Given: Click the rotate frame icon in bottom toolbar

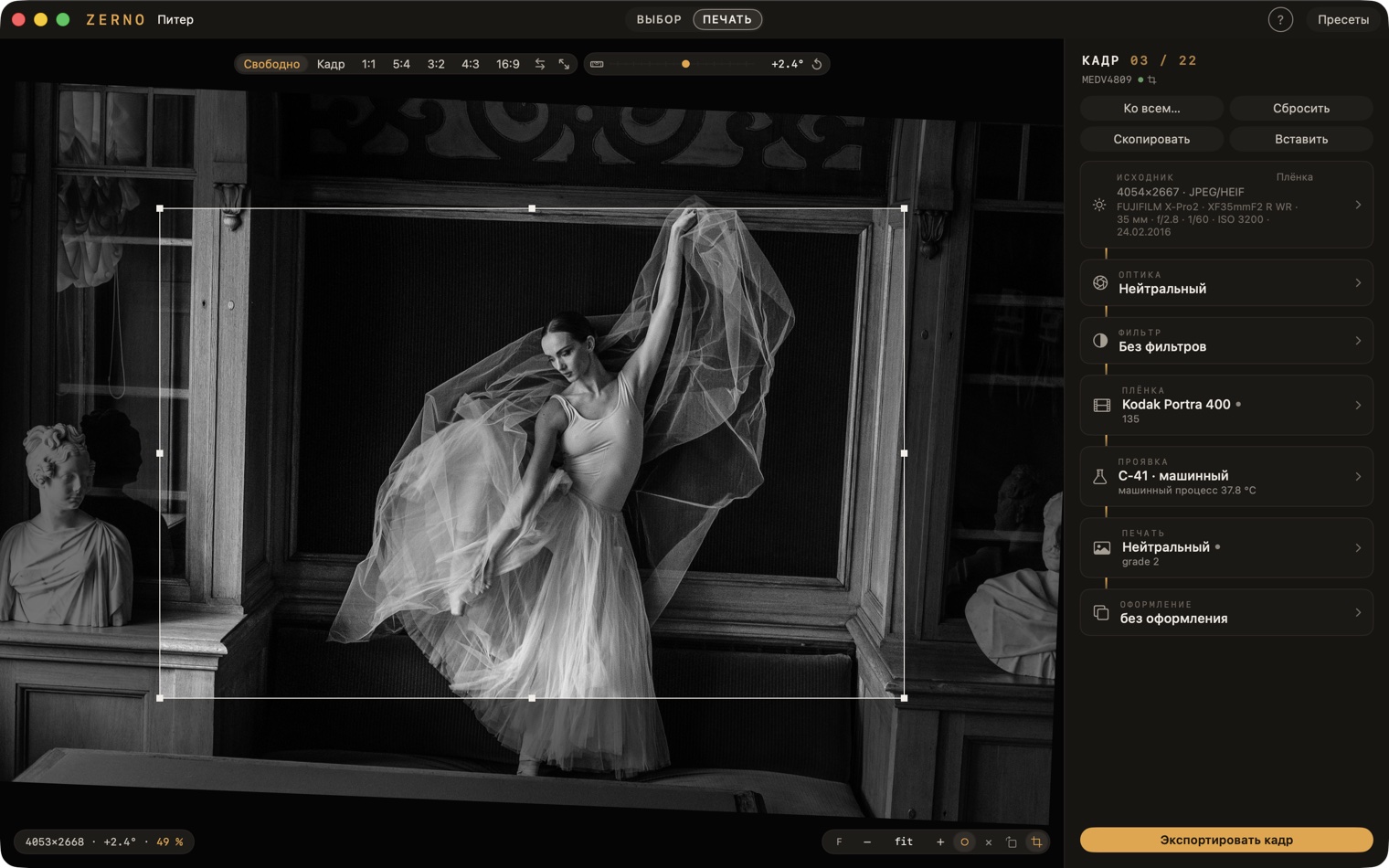Looking at the screenshot, I should click(x=1012, y=842).
